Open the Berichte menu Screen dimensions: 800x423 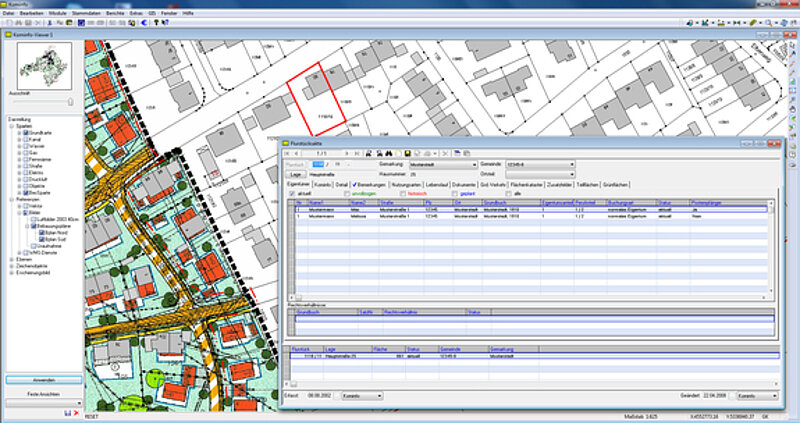(115, 13)
